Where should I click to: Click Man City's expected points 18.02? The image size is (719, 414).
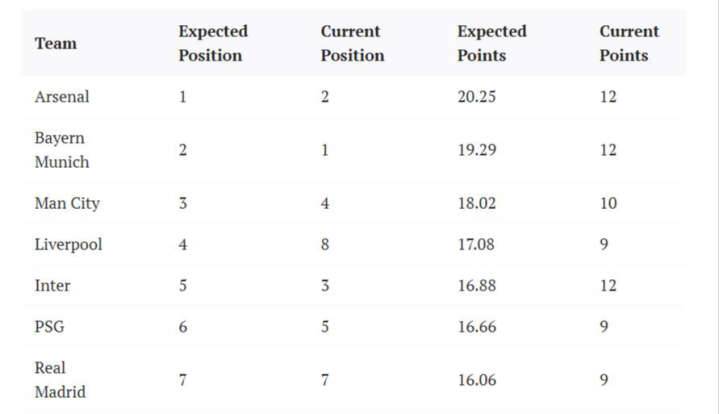(x=476, y=203)
